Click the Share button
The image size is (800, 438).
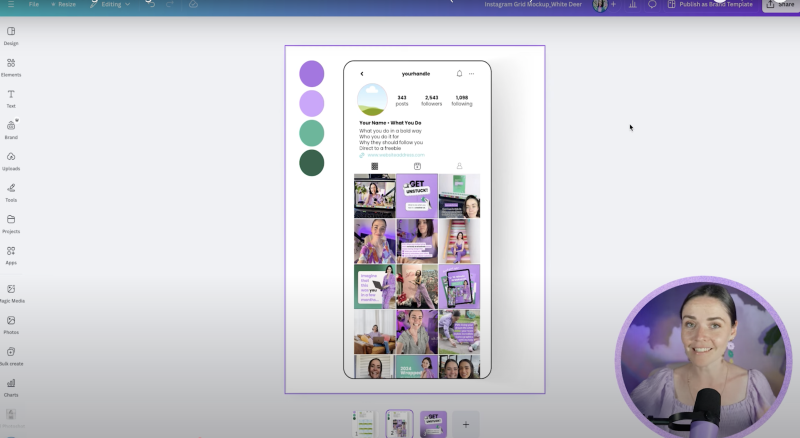(x=781, y=5)
